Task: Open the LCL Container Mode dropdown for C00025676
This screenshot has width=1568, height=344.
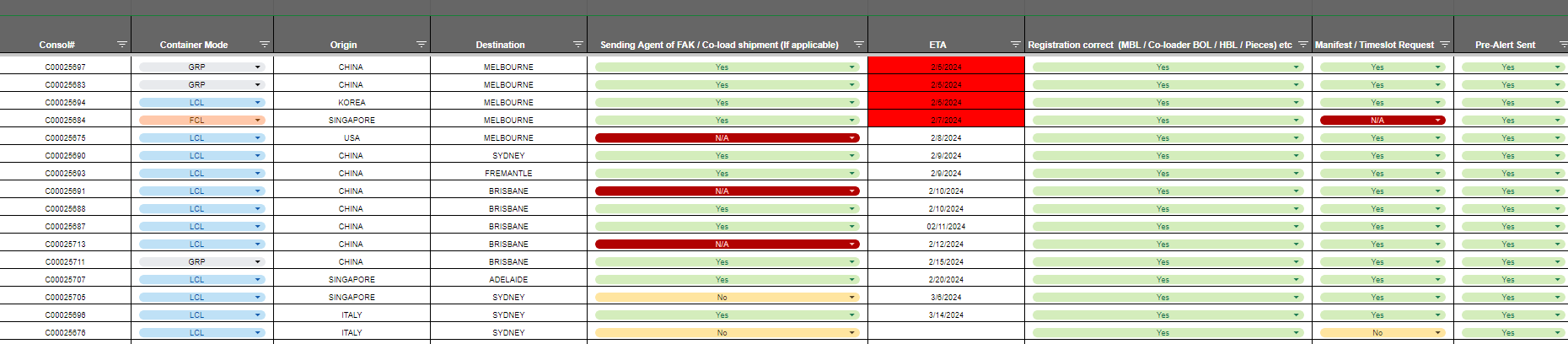Action: [x=202, y=332]
